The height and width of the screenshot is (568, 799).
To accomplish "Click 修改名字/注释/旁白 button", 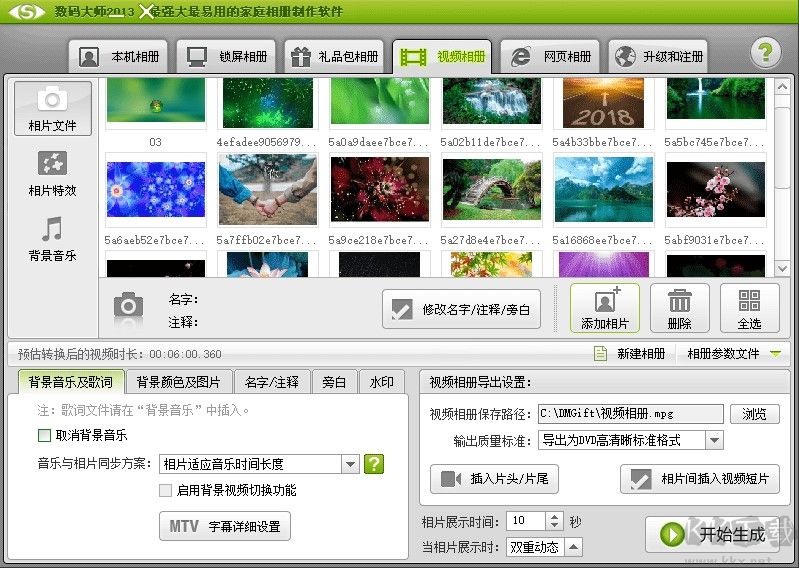I will (x=462, y=309).
